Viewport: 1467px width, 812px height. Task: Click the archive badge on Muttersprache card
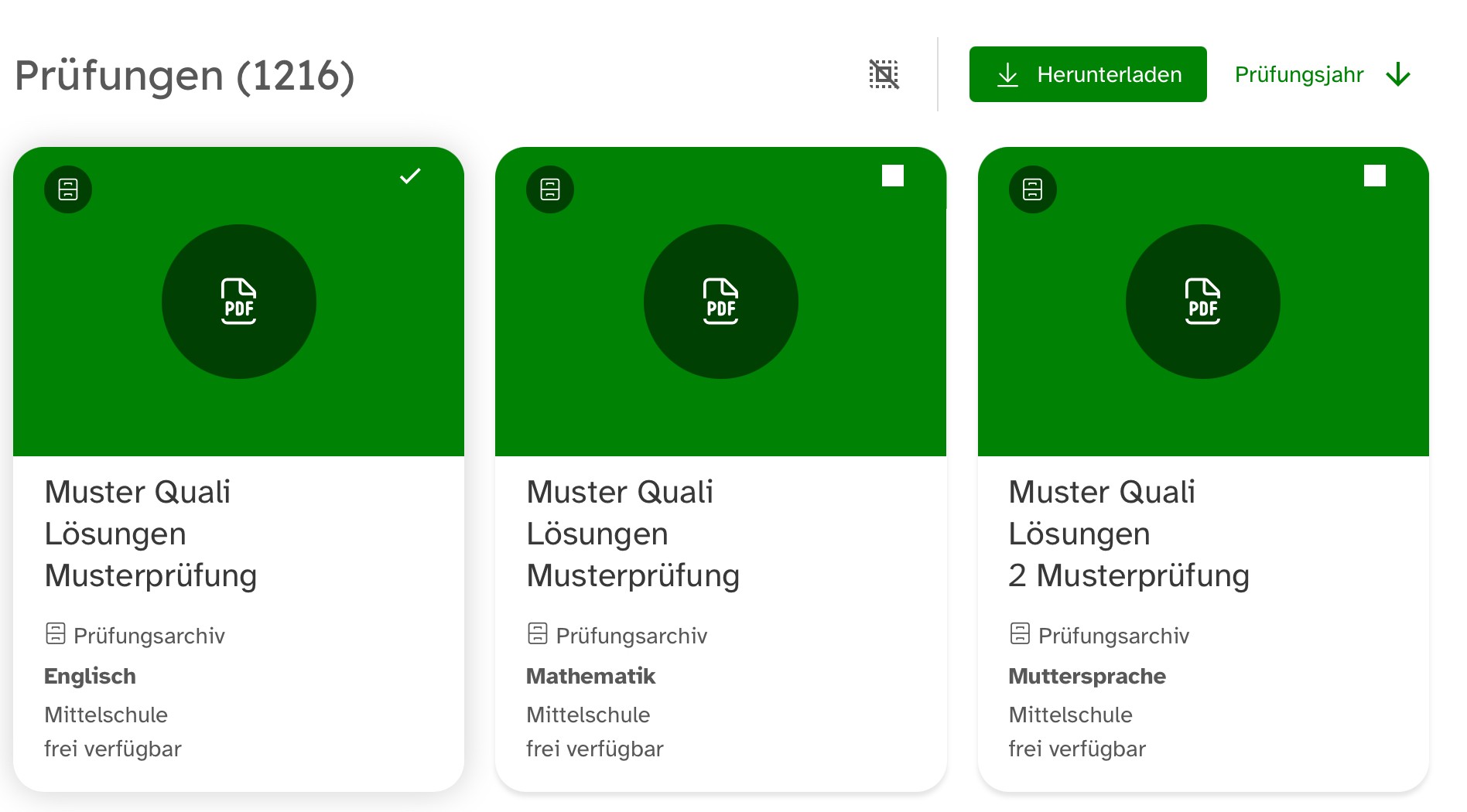tap(1032, 189)
